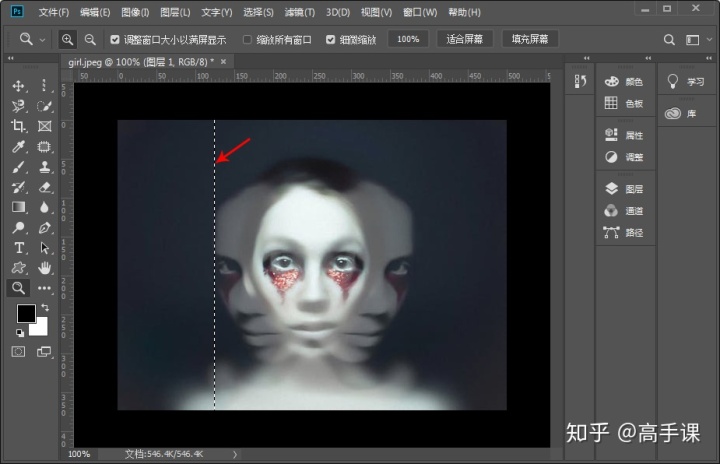Click the status bar zoom percentage field
Image resolution: width=720 pixels, height=464 pixels.
[x=79, y=454]
